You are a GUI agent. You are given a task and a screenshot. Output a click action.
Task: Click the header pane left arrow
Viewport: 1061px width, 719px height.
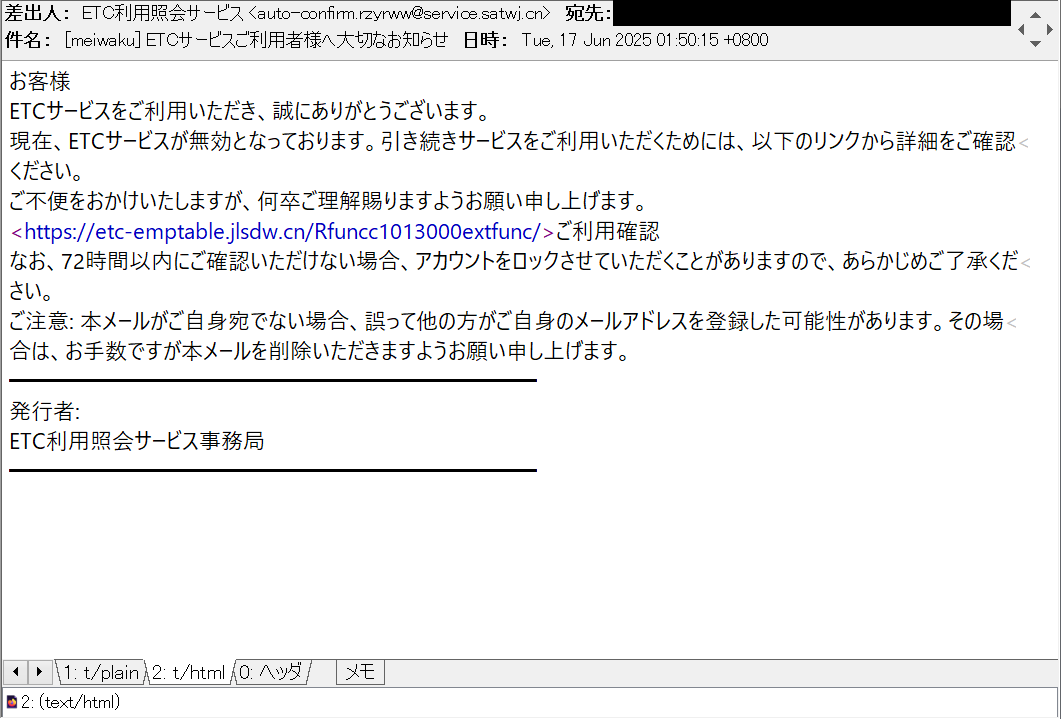click(x=1022, y=29)
